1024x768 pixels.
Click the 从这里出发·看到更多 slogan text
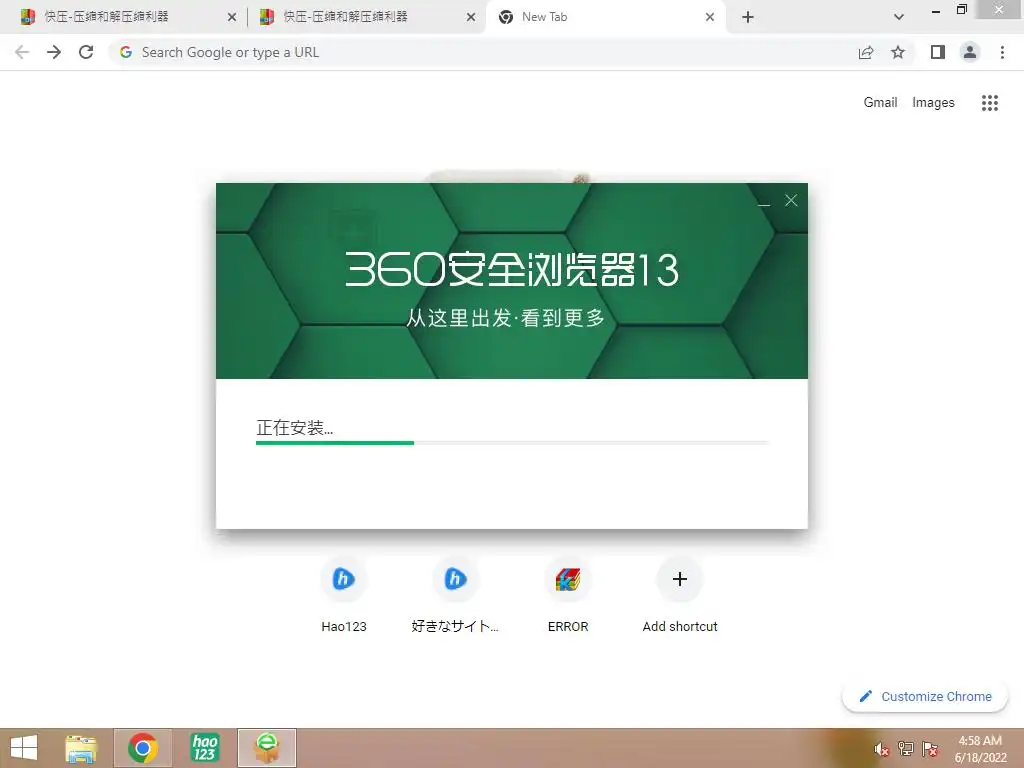click(505, 318)
